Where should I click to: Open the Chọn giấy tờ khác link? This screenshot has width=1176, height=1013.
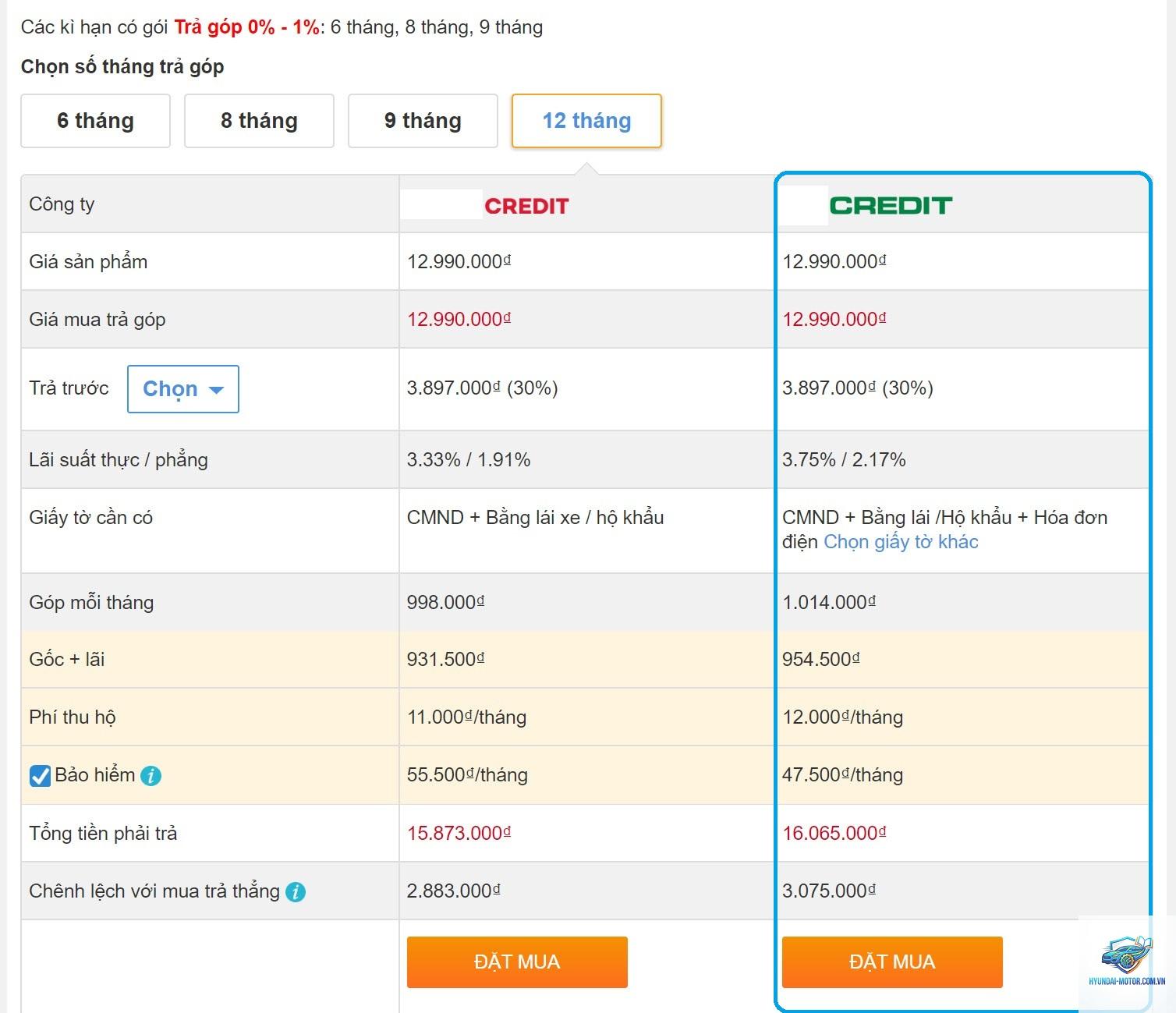(x=901, y=542)
